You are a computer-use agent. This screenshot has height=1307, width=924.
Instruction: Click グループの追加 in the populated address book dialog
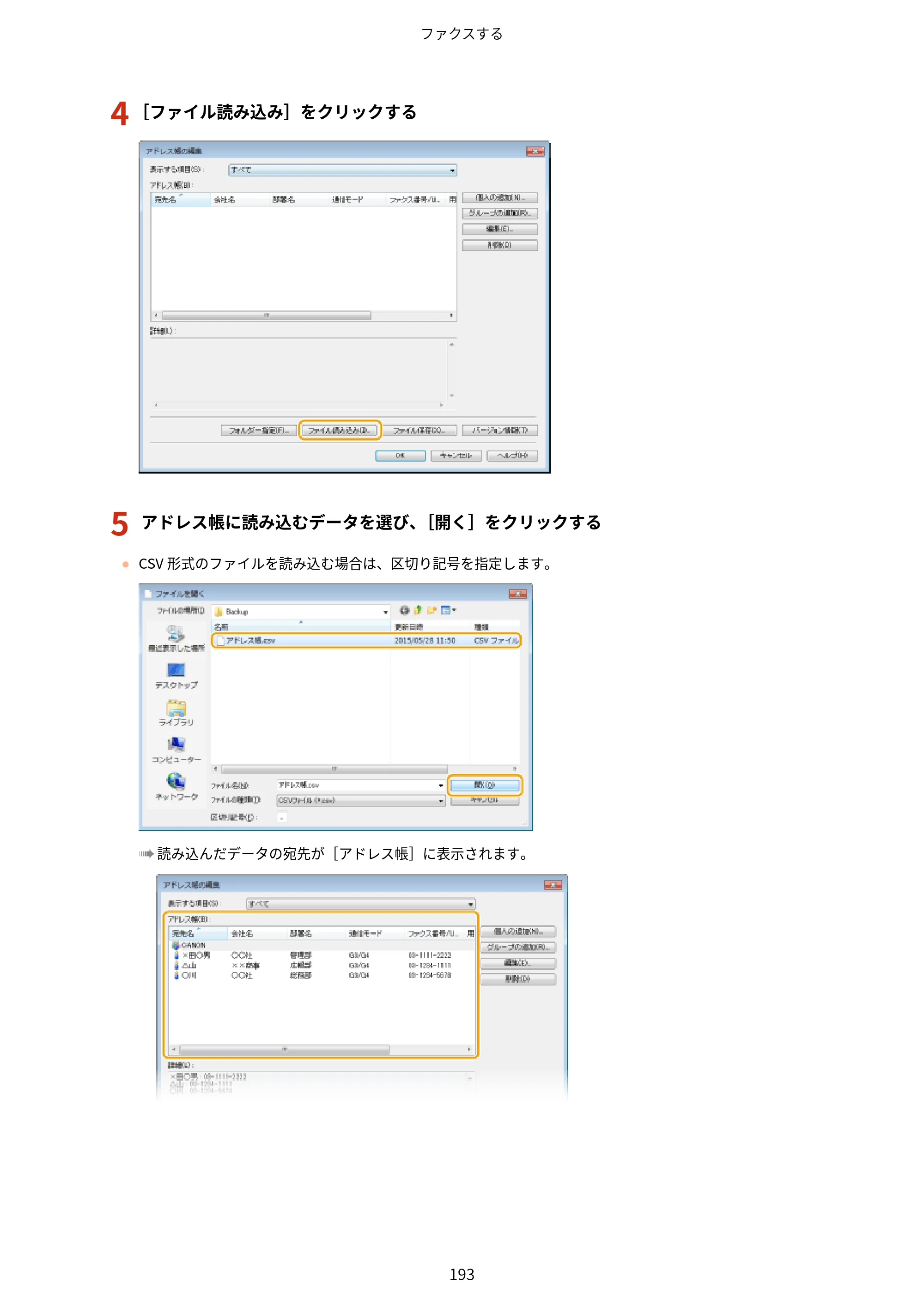click(x=518, y=947)
